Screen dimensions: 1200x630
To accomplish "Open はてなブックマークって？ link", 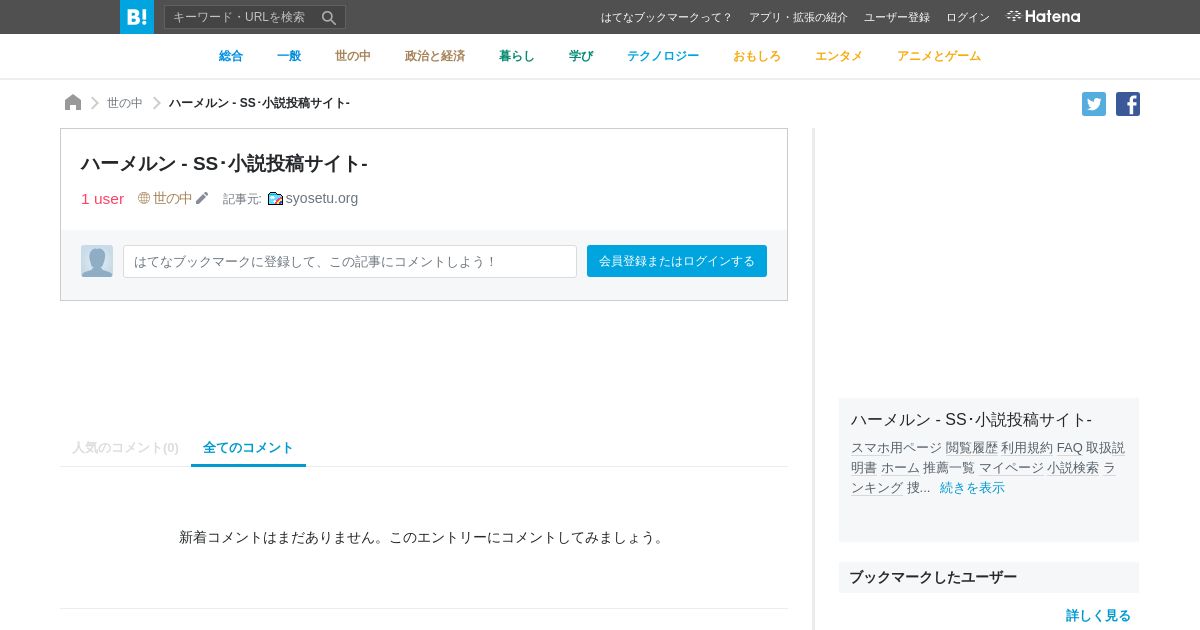I will pos(667,17).
